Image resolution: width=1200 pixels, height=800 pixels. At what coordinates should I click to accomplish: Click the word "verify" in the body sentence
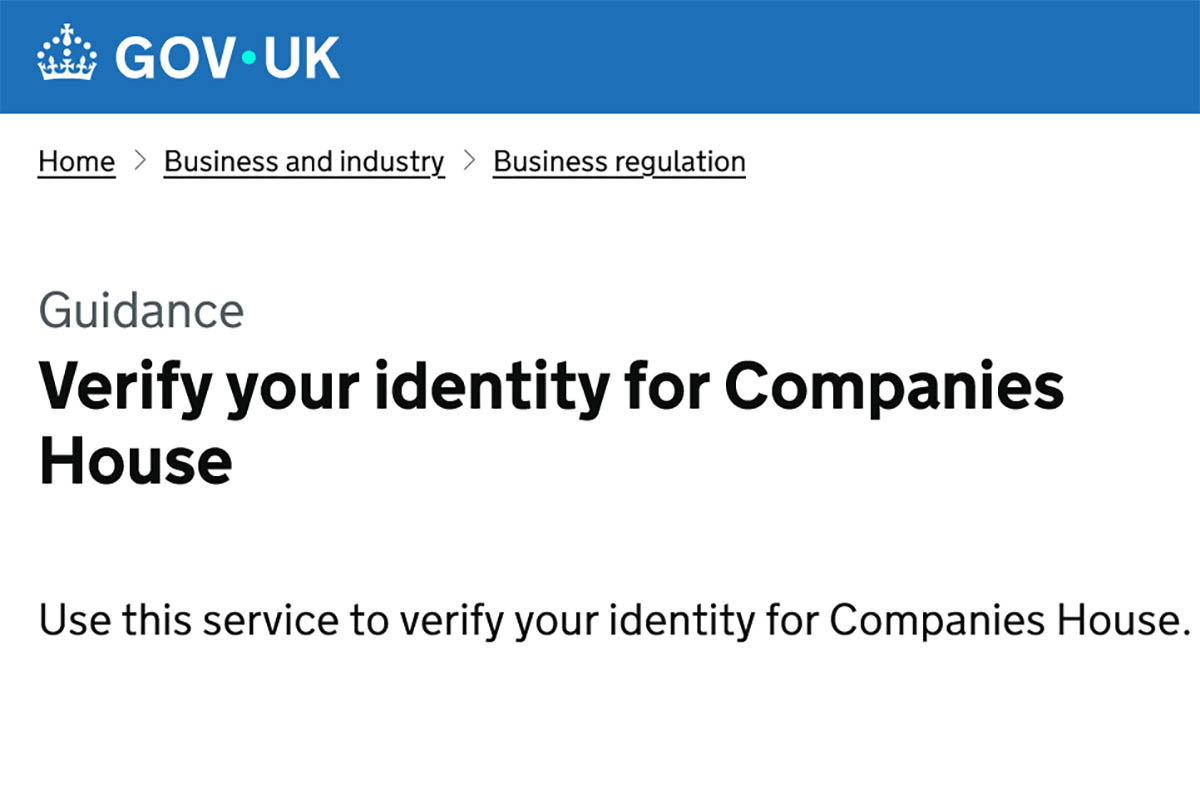[446, 620]
